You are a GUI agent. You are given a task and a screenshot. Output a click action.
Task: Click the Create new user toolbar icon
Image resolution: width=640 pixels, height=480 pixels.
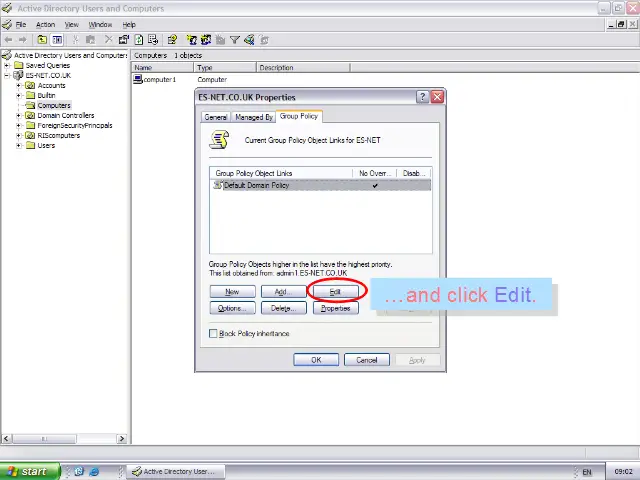pyautogui.click(x=191, y=40)
